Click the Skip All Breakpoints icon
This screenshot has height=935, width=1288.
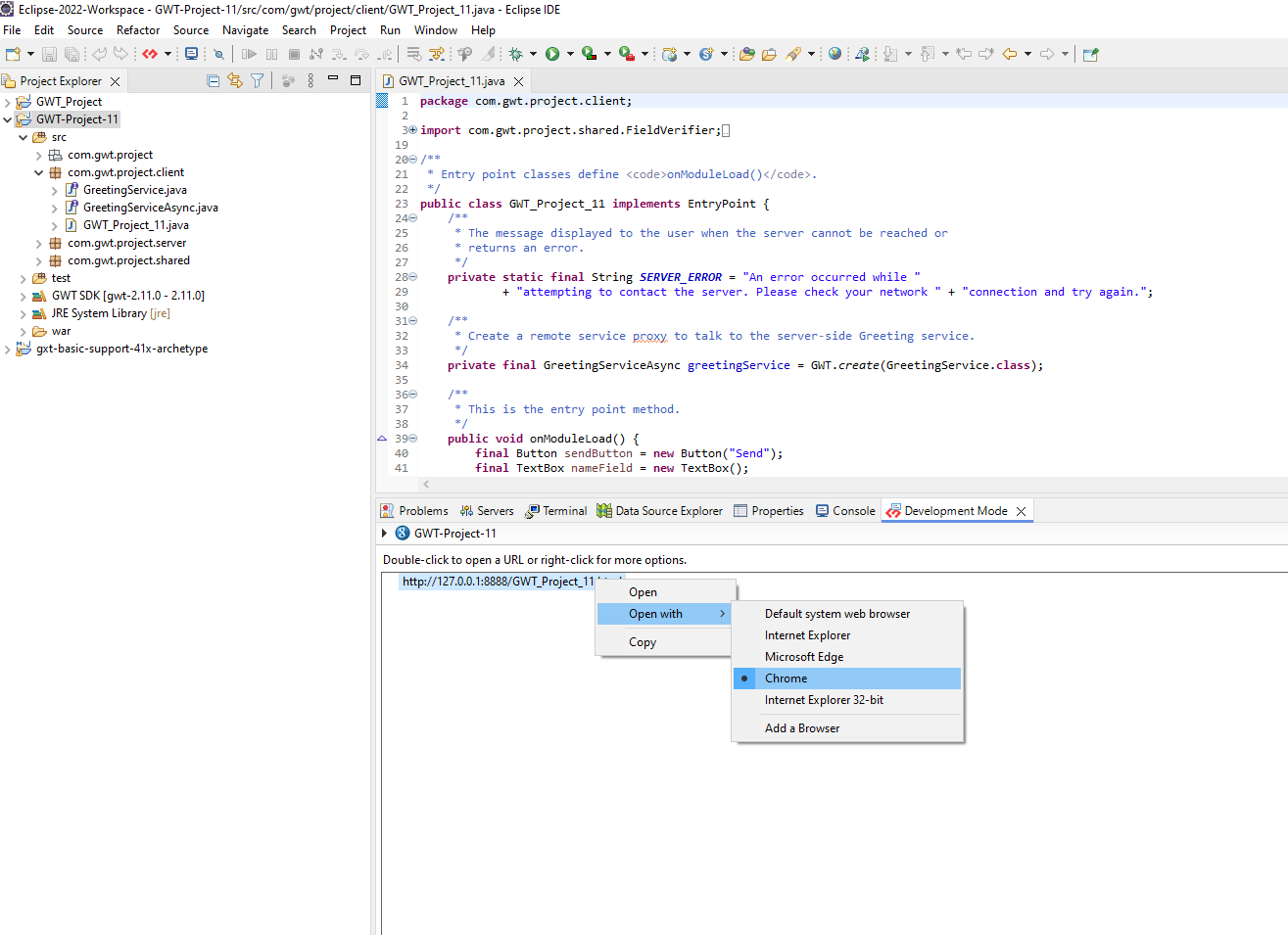point(218,54)
